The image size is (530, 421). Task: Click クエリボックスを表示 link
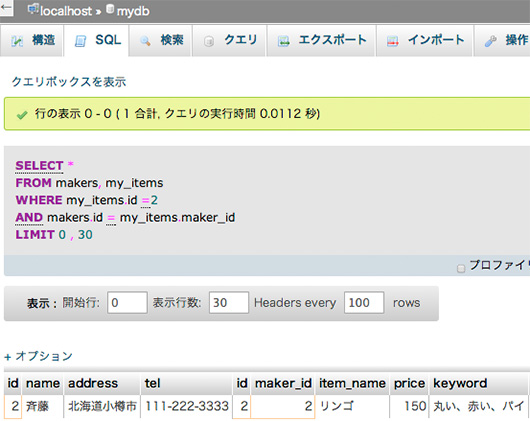click(69, 82)
